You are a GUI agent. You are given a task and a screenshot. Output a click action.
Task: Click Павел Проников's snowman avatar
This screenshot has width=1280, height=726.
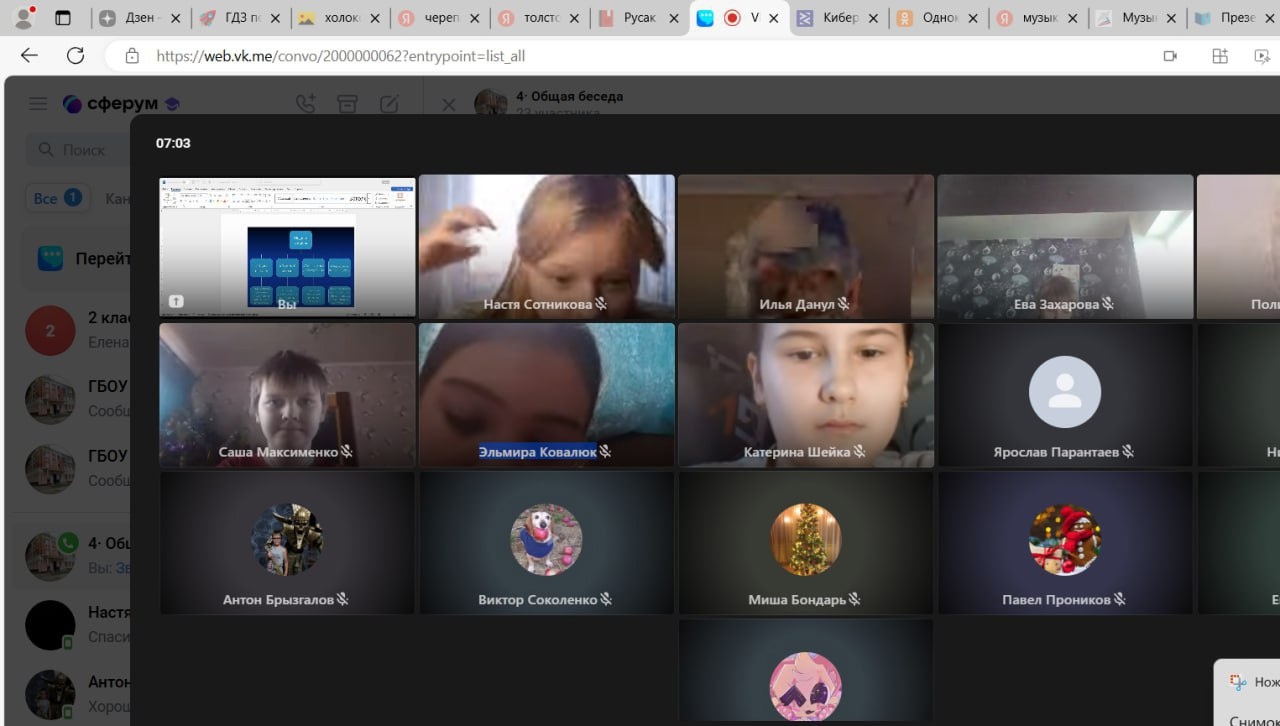pyautogui.click(x=1065, y=540)
